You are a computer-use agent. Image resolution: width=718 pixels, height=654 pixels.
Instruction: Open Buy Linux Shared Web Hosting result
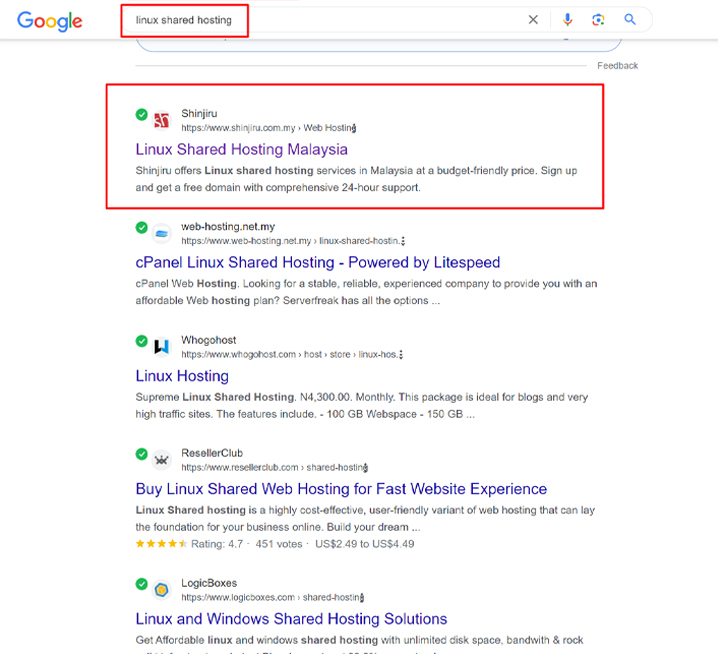(x=341, y=489)
